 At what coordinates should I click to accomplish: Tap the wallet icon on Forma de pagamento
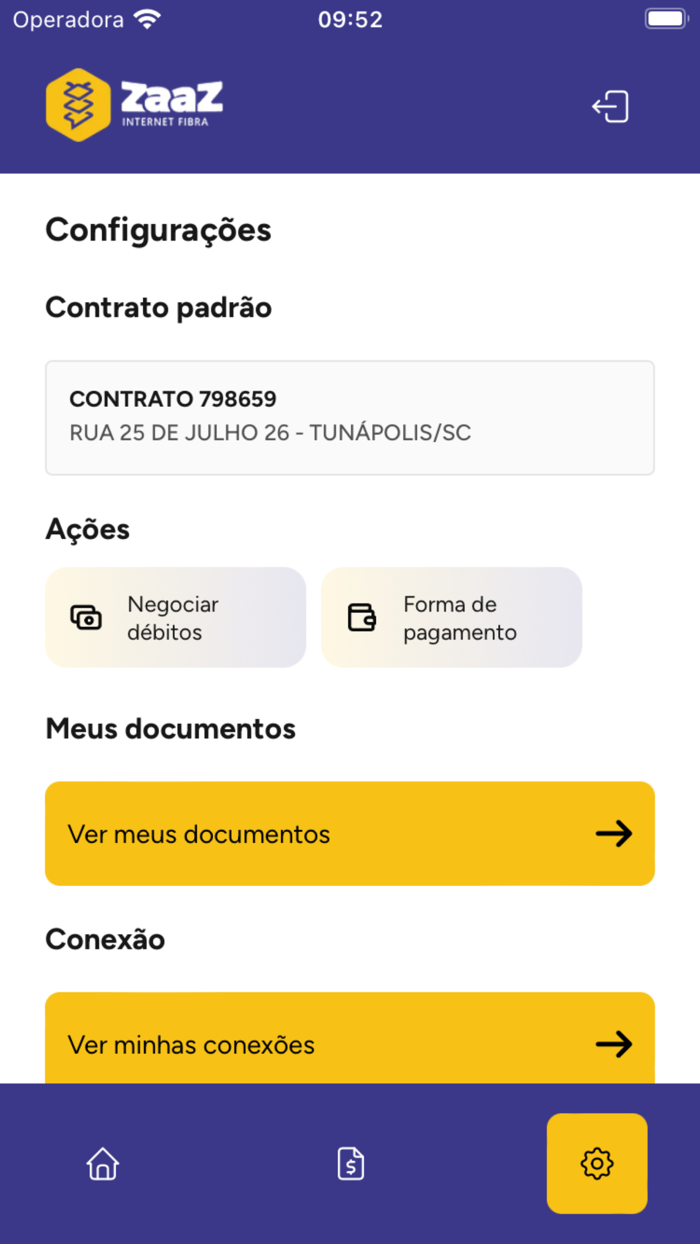tap(364, 616)
